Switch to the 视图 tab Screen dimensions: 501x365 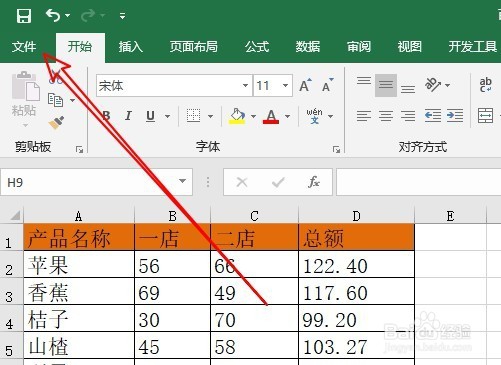coord(409,47)
